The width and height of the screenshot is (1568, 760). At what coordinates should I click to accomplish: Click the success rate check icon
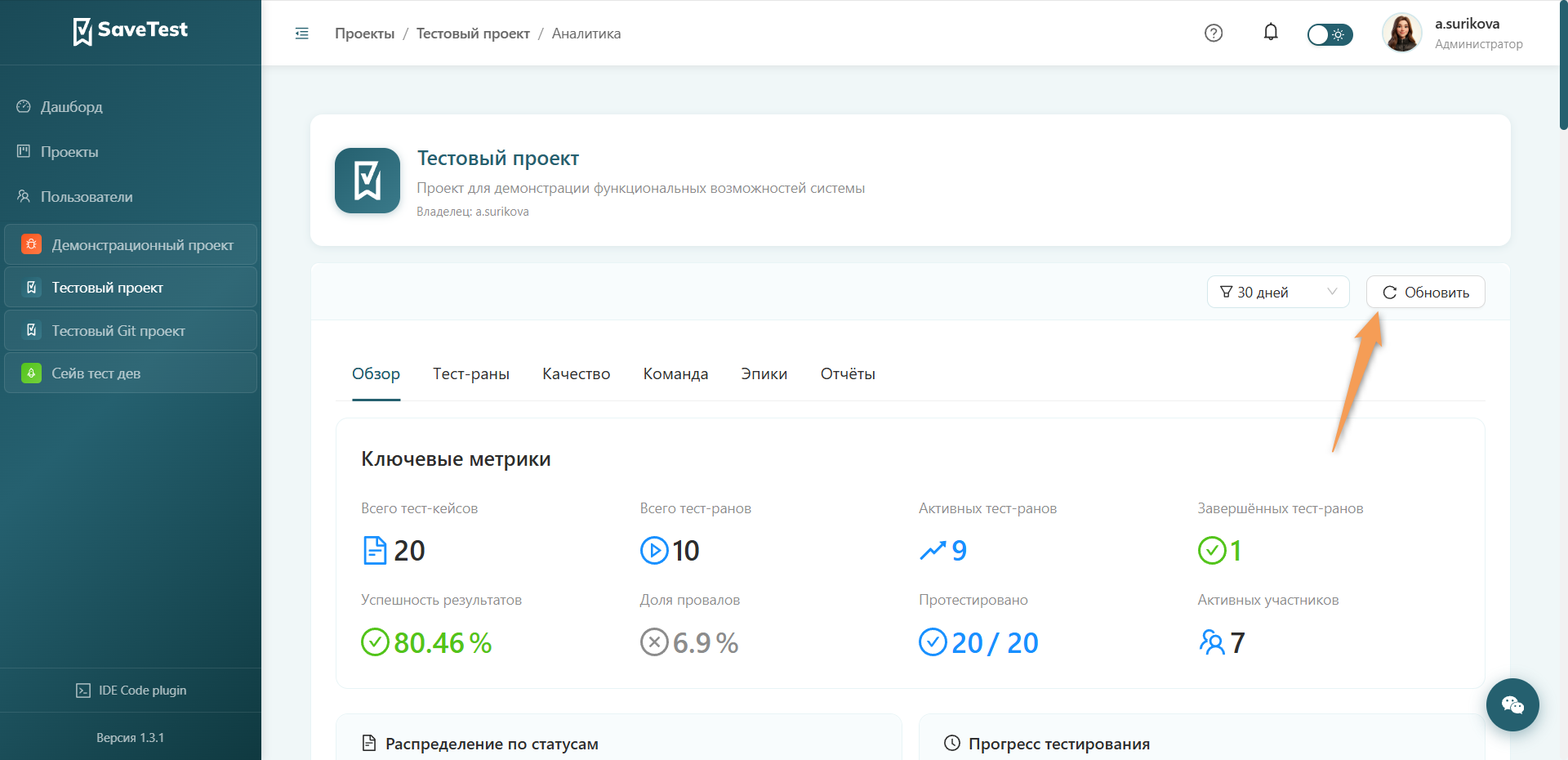click(x=375, y=642)
